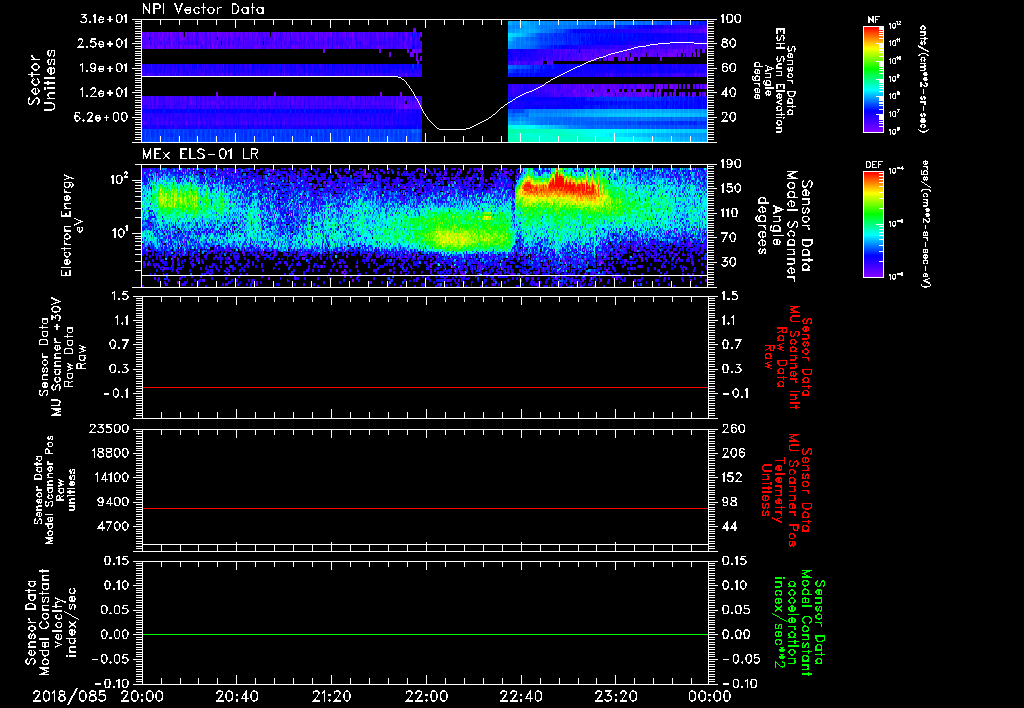Click the '23:20' time tick label
The width and height of the screenshot is (1024, 708).
[x=615, y=696]
